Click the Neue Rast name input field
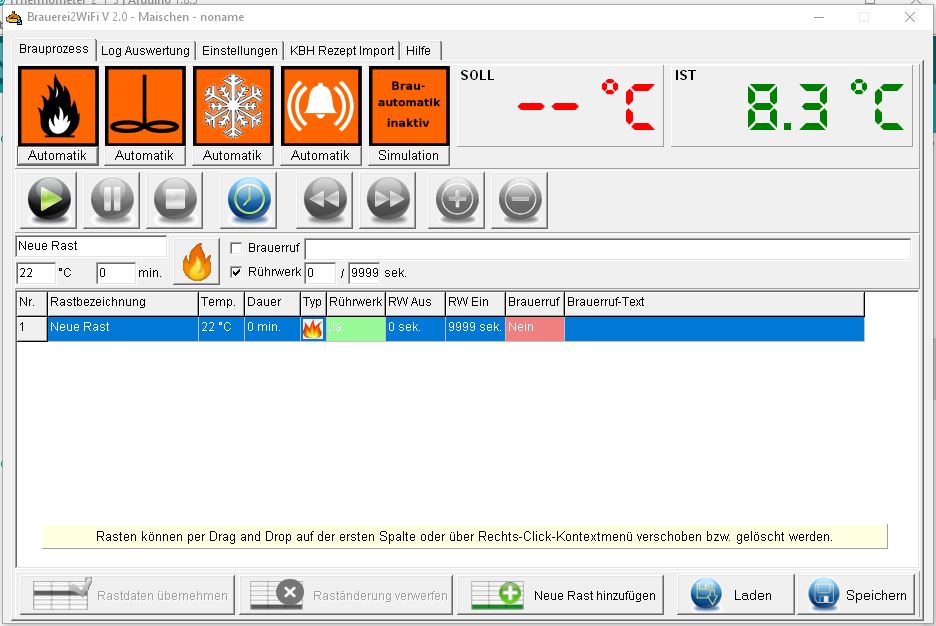This screenshot has height=626, width=936. 91,246
